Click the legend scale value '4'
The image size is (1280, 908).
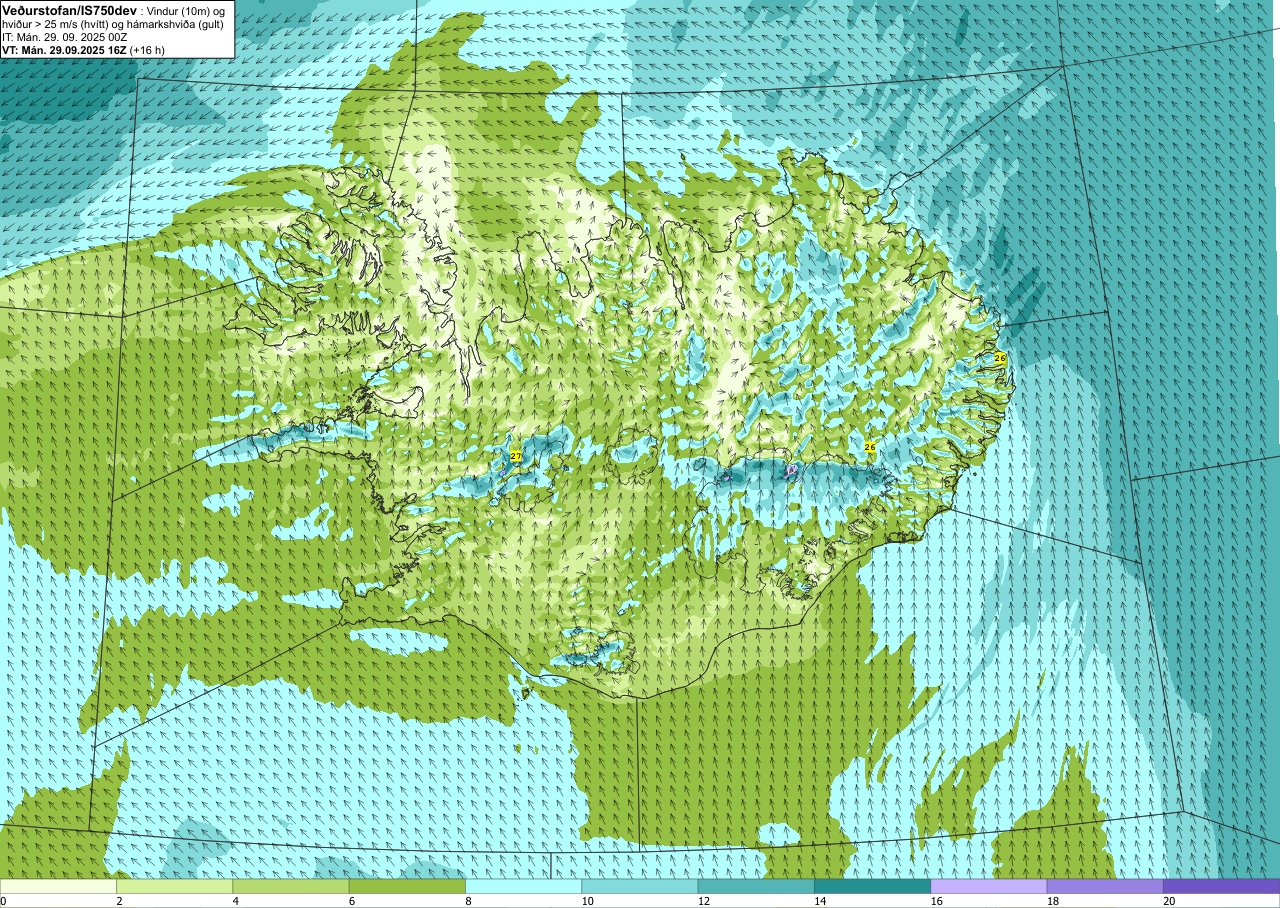[x=235, y=901]
